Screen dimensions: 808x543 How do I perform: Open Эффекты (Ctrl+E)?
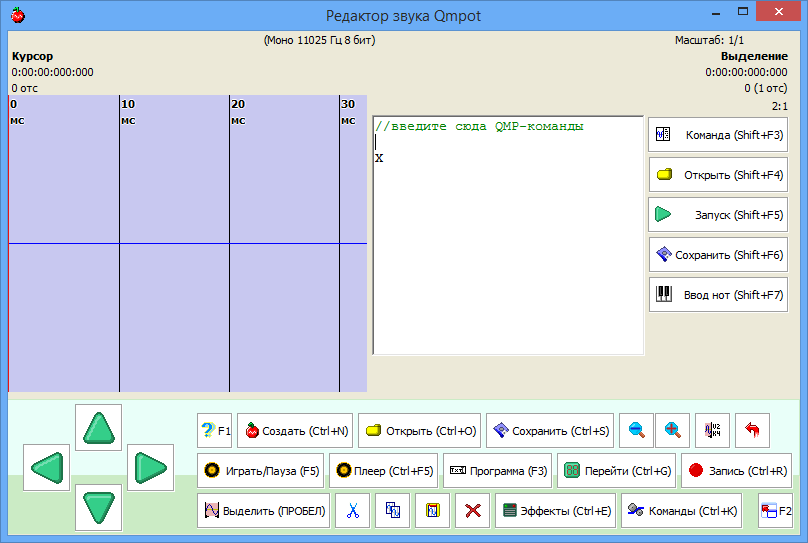556,511
